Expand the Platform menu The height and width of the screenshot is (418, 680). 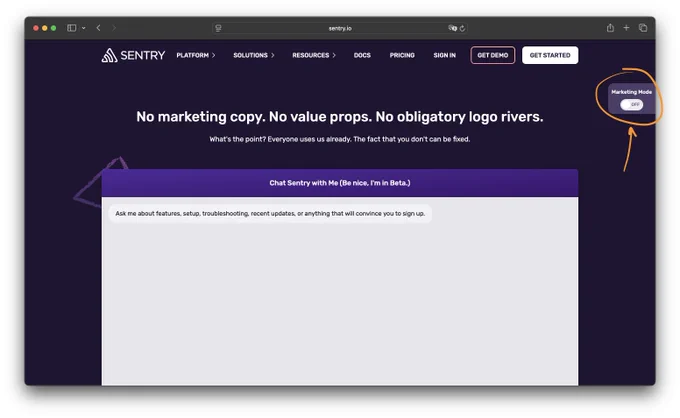[196, 56]
